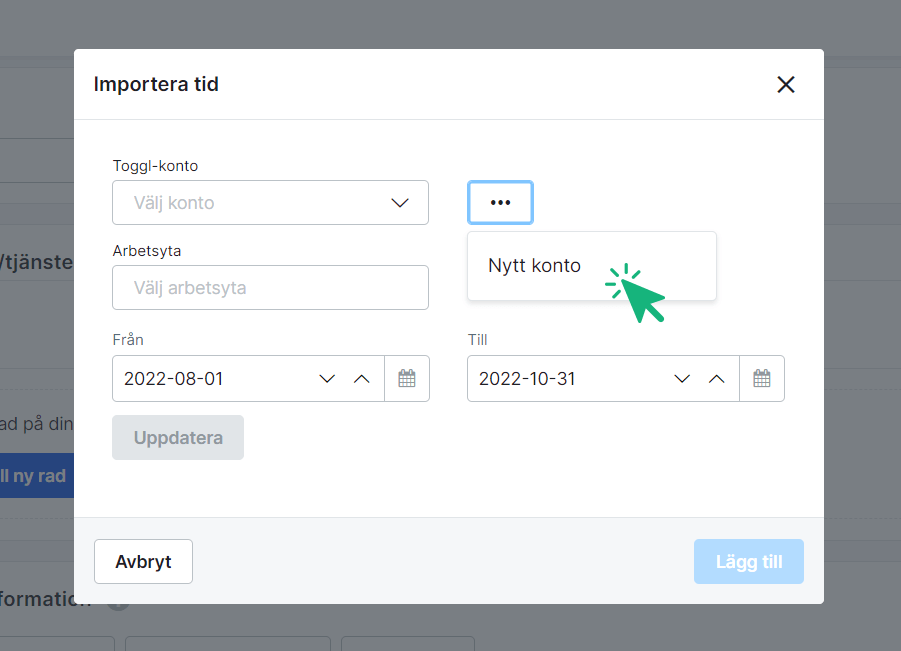Click Avbryt to cancel the import
The height and width of the screenshot is (651, 901).
coord(143,562)
